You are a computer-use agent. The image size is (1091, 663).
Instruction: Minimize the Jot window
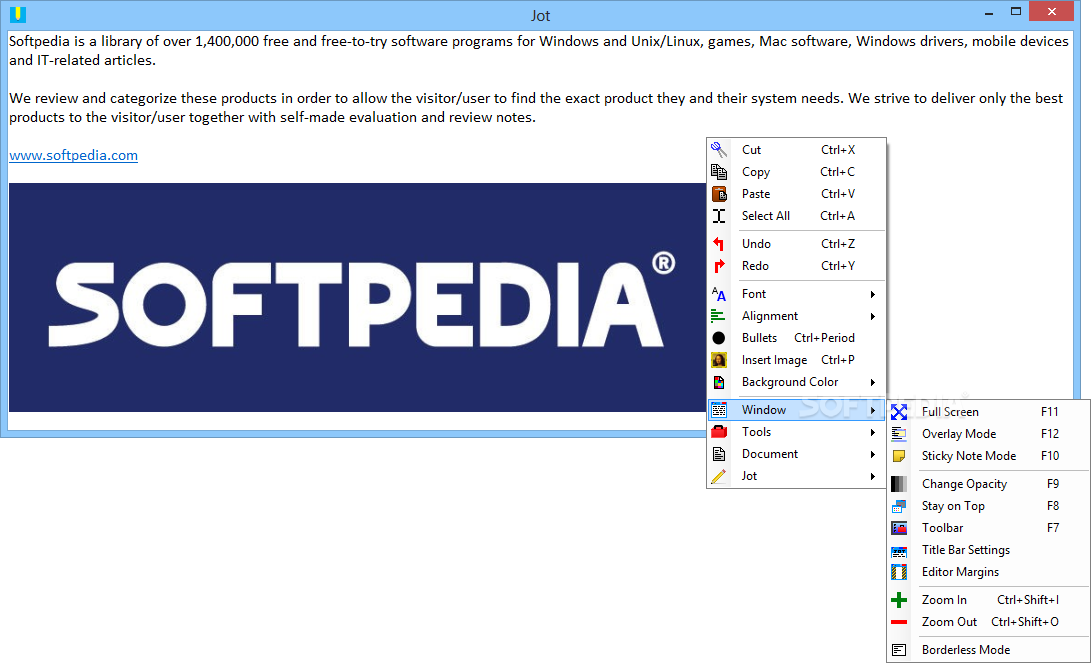(x=989, y=13)
